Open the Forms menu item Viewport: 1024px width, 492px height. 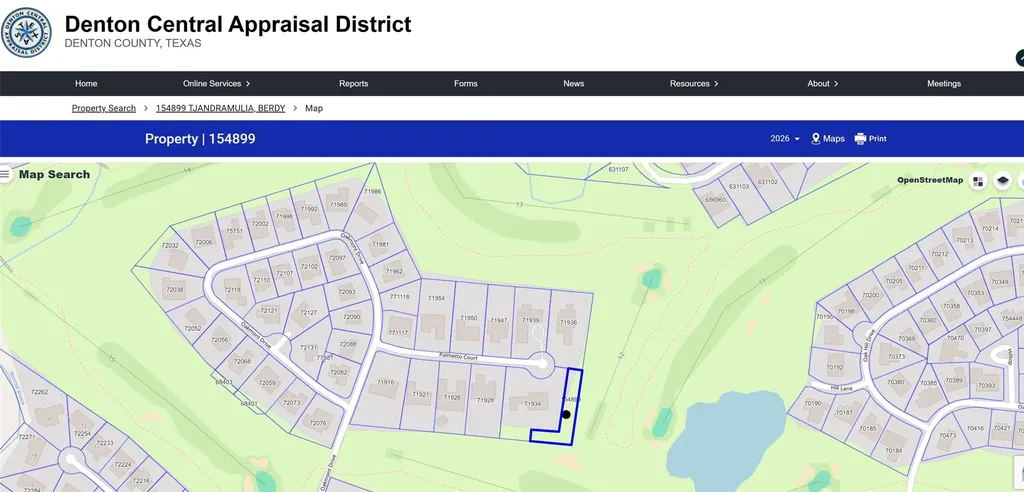466,84
